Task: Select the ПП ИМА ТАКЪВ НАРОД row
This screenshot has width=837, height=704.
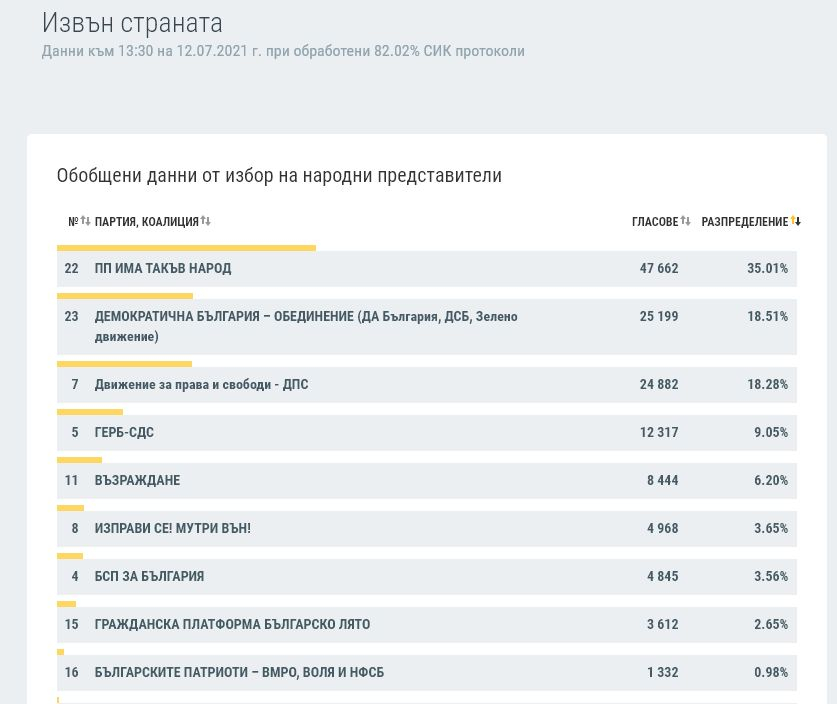Action: [427, 268]
